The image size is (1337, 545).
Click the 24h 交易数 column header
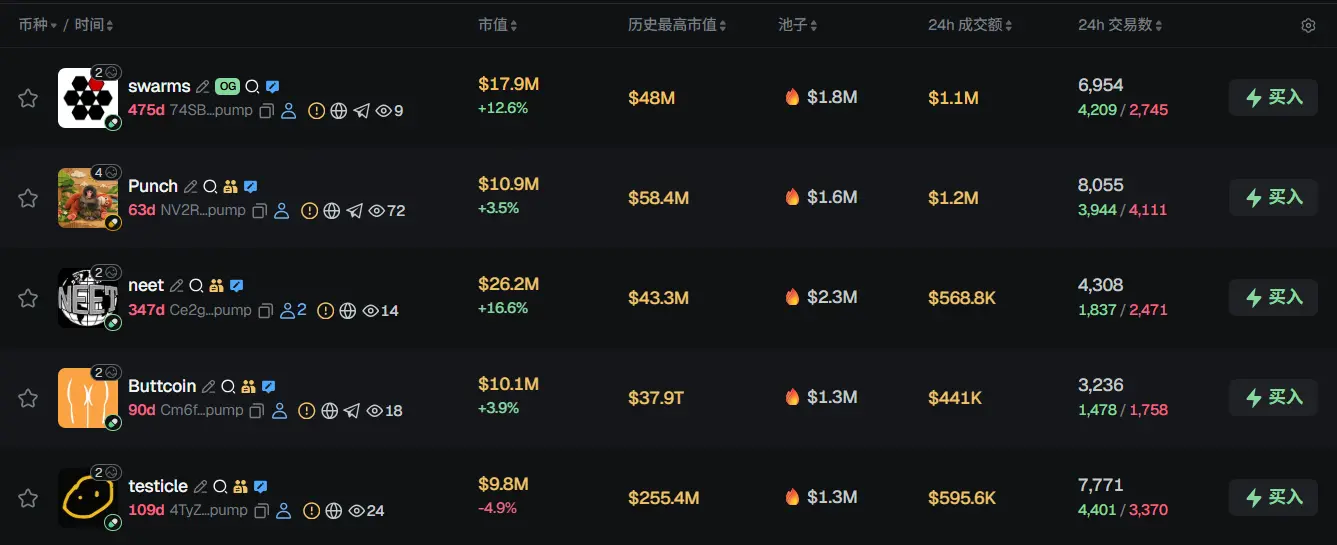[1120, 25]
